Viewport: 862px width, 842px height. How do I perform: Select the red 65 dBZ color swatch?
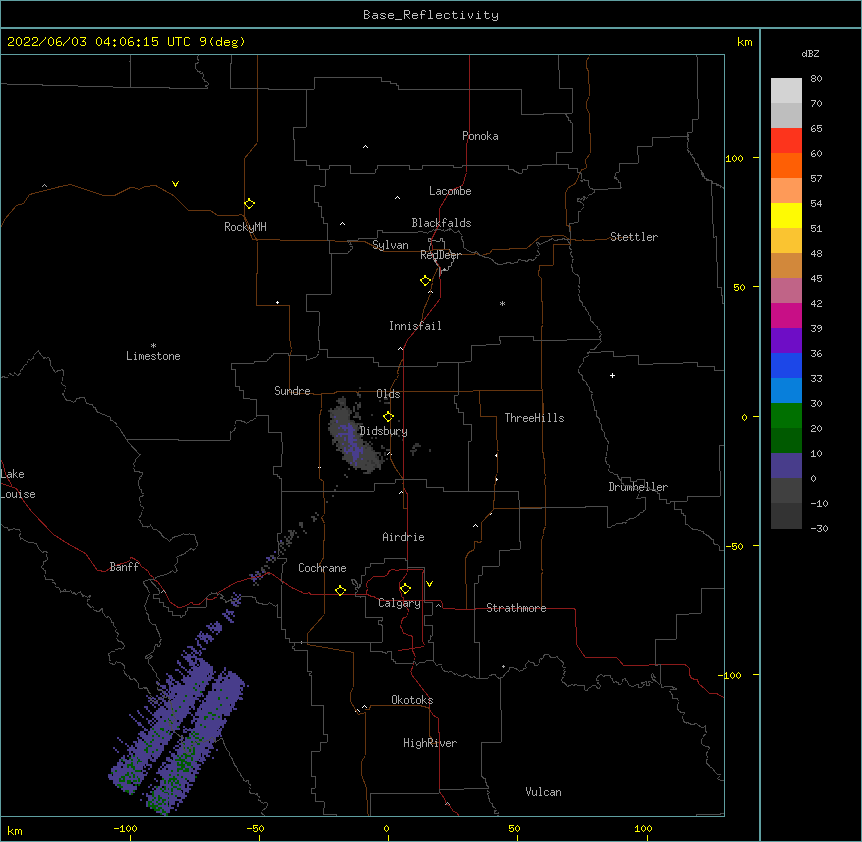pos(786,141)
